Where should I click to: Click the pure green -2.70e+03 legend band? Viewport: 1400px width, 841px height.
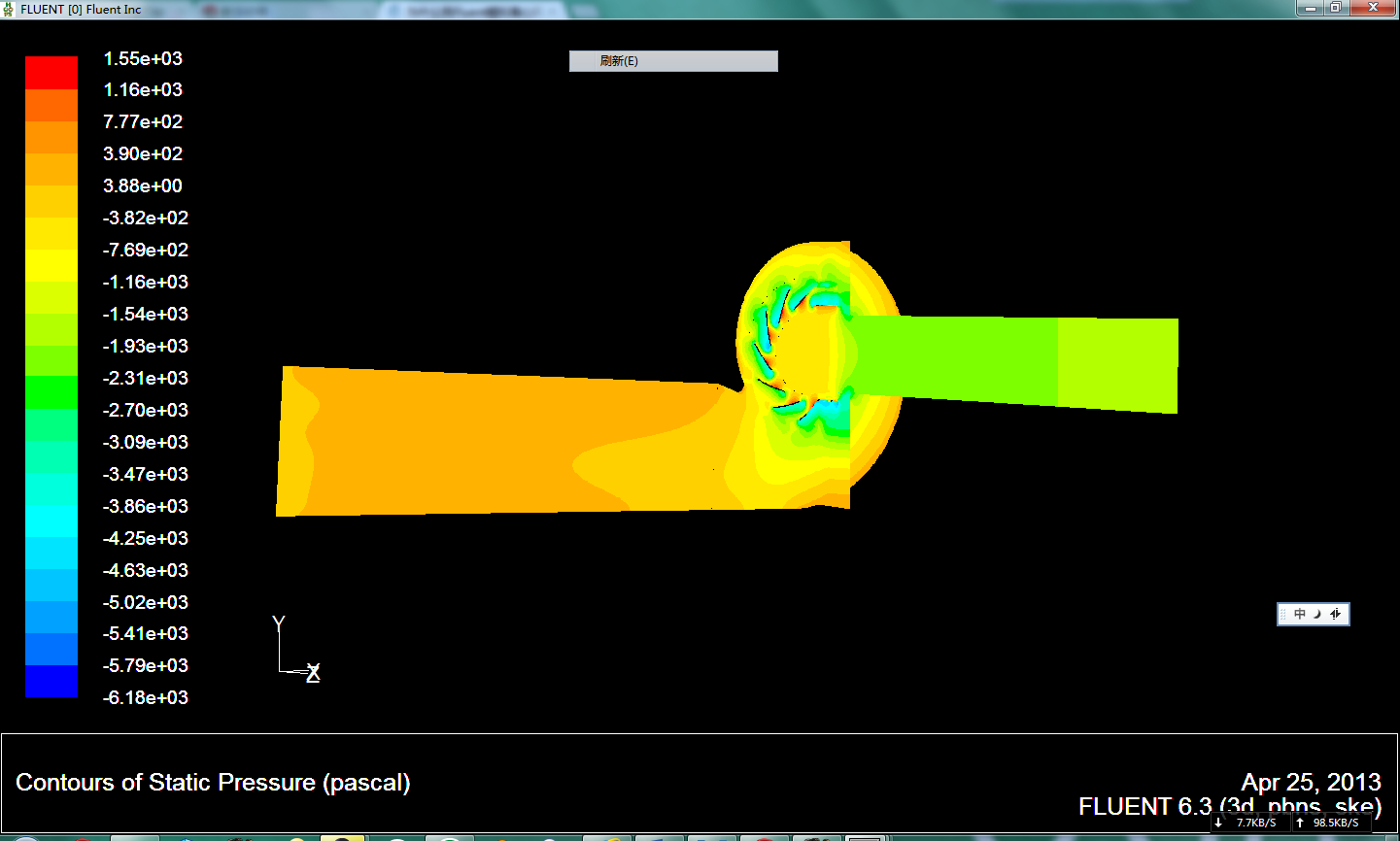click(x=51, y=393)
